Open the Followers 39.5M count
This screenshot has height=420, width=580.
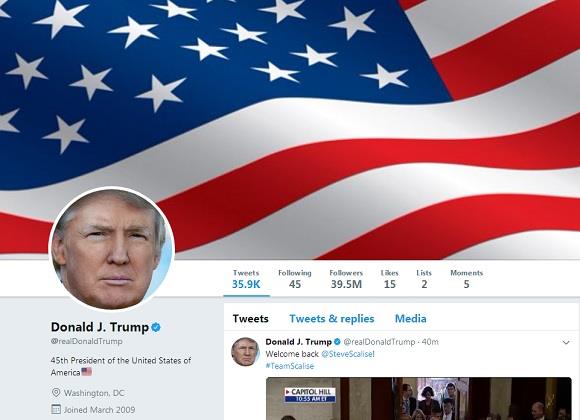pos(346,279)
